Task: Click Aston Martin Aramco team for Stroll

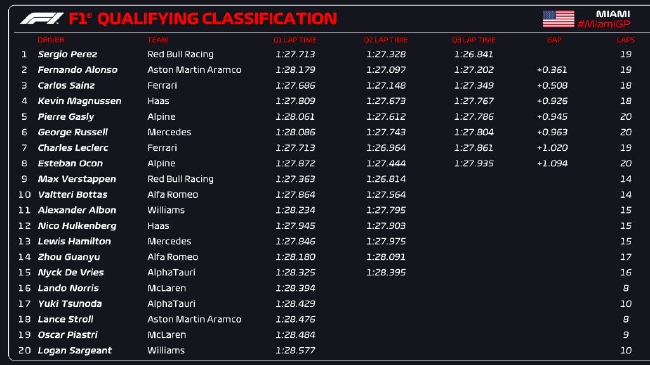Action: [194, 319]
